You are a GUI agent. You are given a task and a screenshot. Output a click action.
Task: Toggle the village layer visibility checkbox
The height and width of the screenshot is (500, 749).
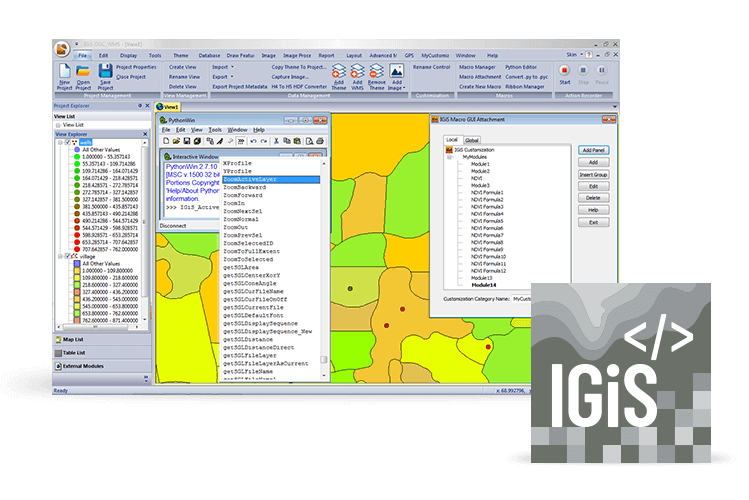tap(68, 256)
